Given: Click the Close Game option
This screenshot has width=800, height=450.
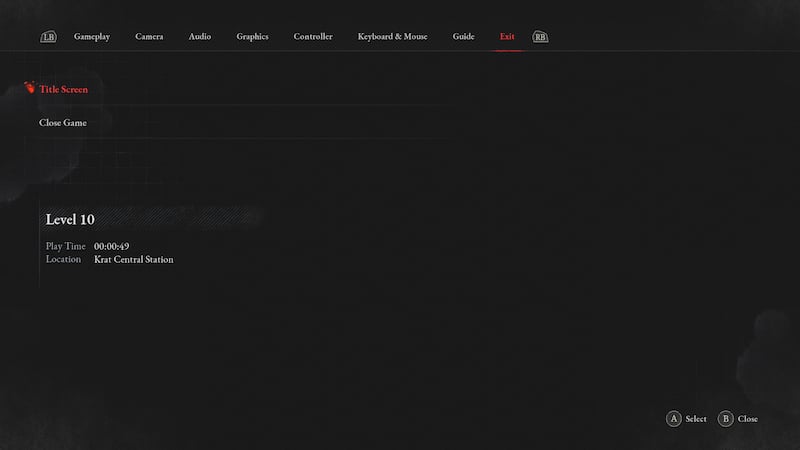Looking at the screenshot, I should coord(63,123).
